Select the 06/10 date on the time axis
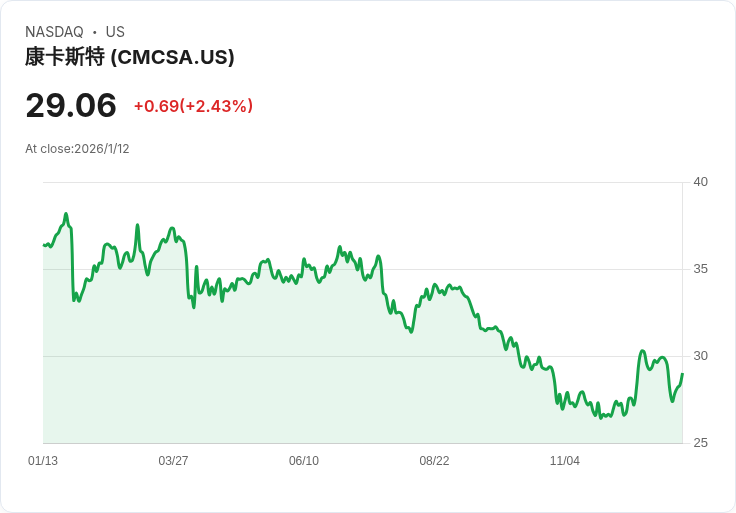The width and height of the screenshot is (736, 513). pos(304,461)
